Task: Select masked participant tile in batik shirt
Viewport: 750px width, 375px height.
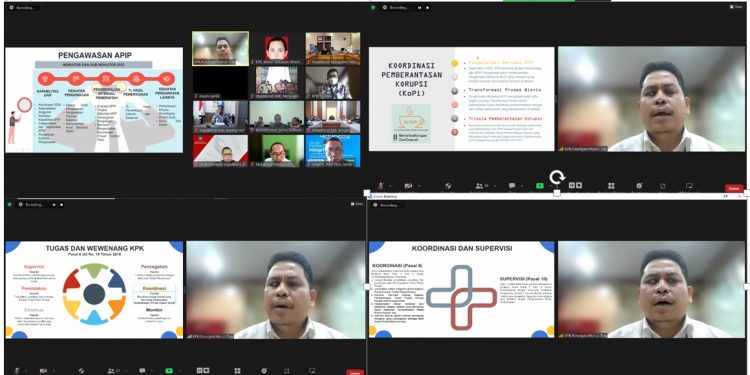Action: click(x=333, y=83)
